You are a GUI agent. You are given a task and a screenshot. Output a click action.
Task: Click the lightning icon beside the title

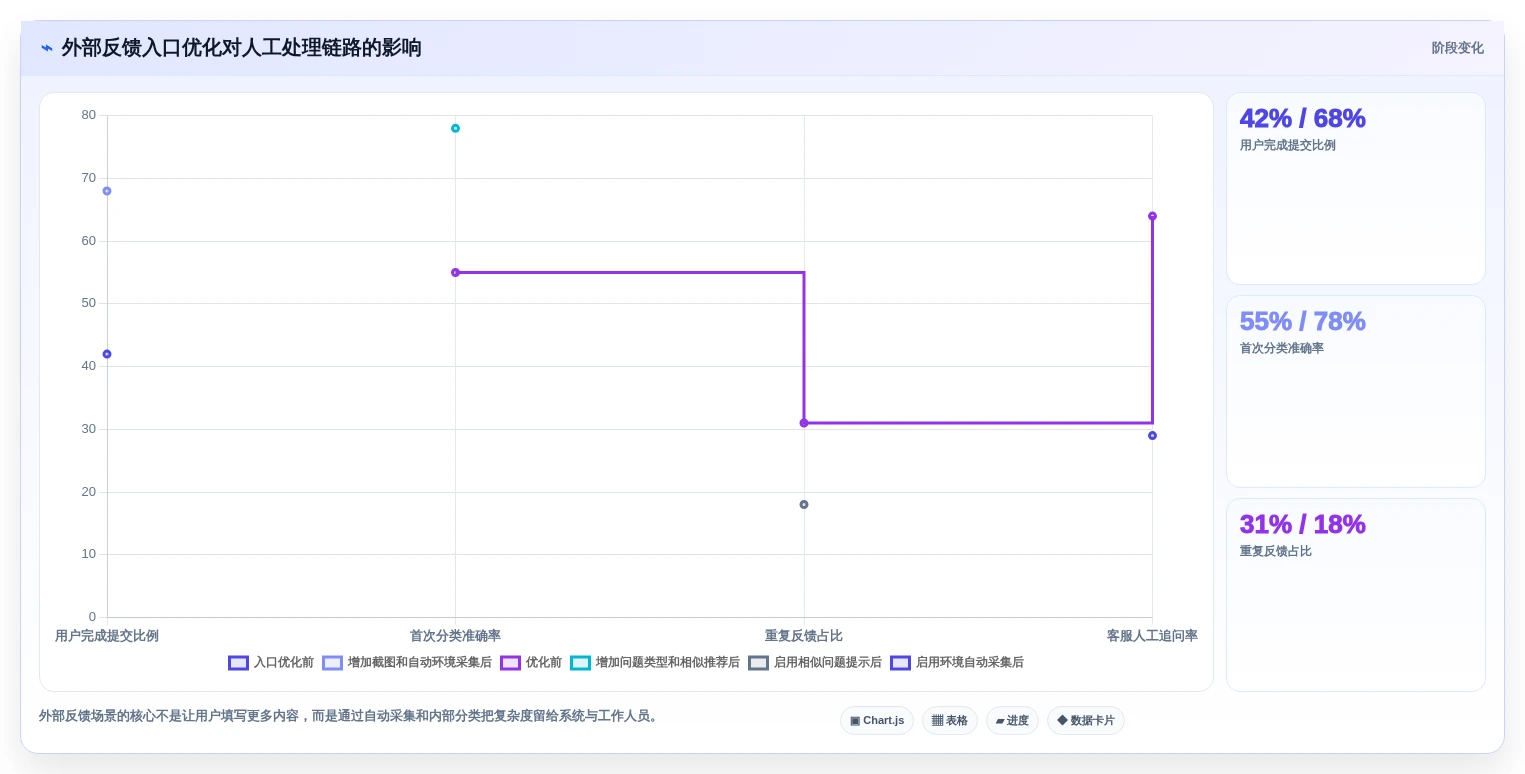point(46,48)
